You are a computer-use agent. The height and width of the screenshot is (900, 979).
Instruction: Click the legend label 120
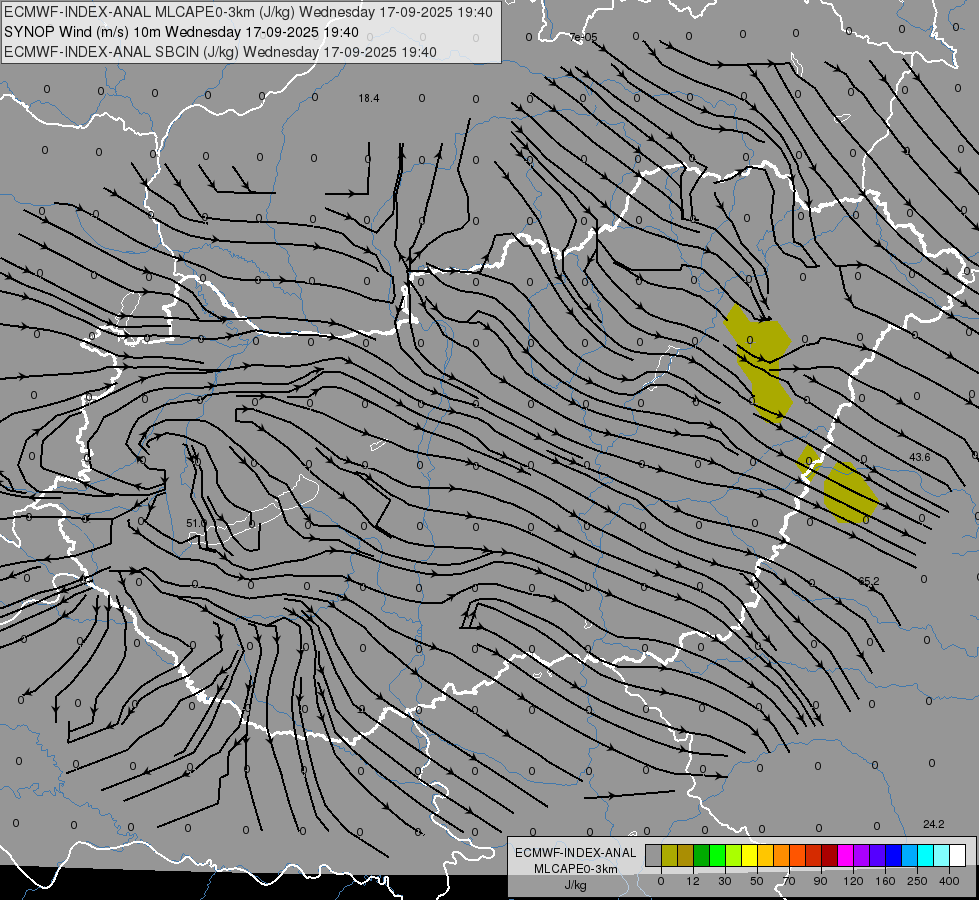(x=854, y=881)
